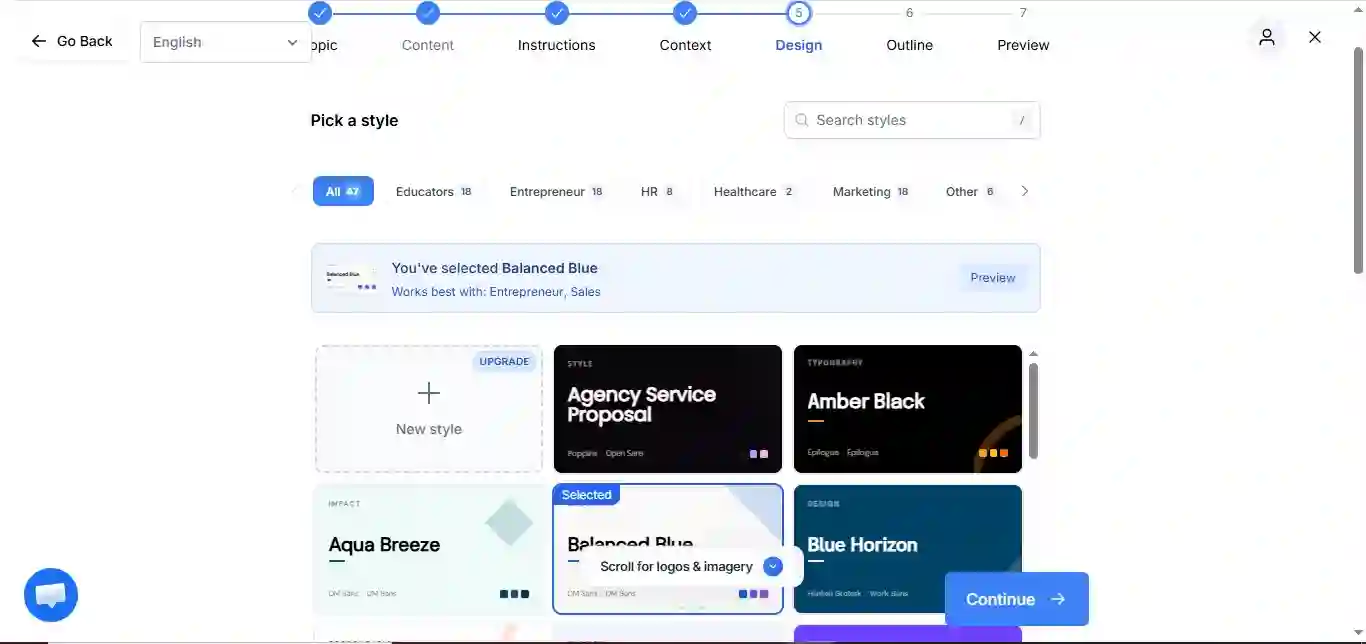Go to the Context step checkmark
This screenshot has height=644, width=1366.
685,13
